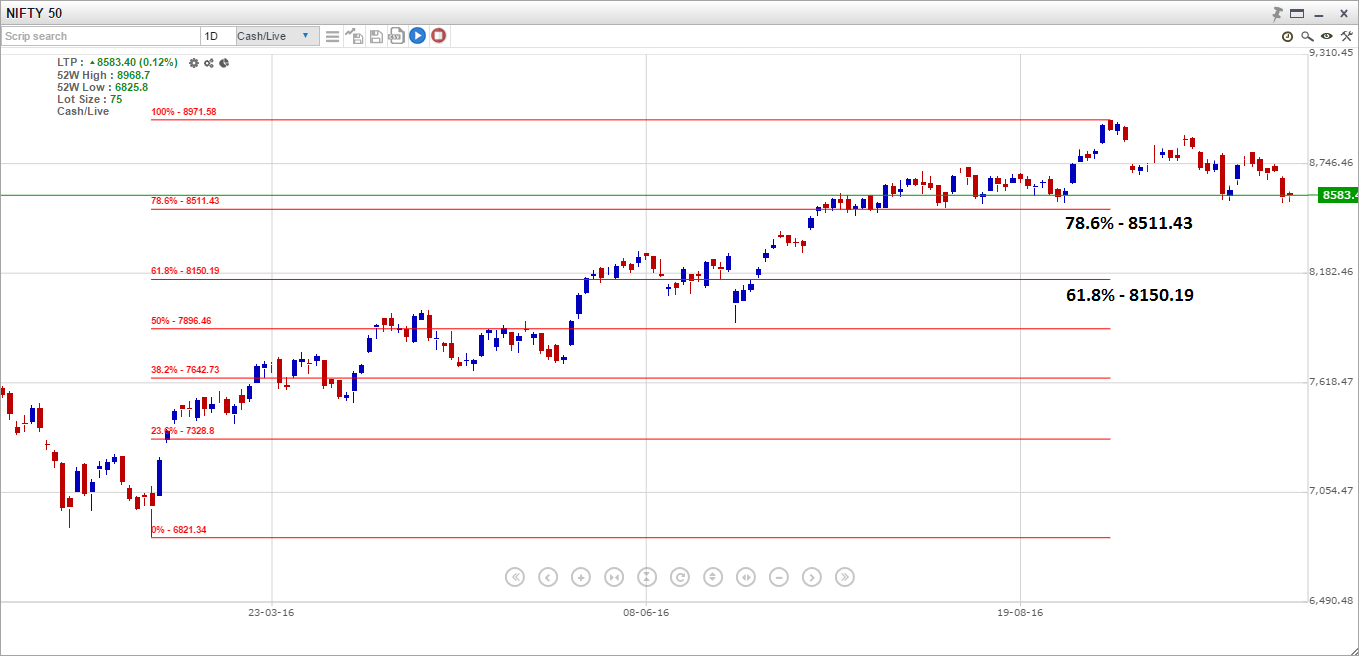Open the single gear settings icon beside LTP

[x=194, y=63]
